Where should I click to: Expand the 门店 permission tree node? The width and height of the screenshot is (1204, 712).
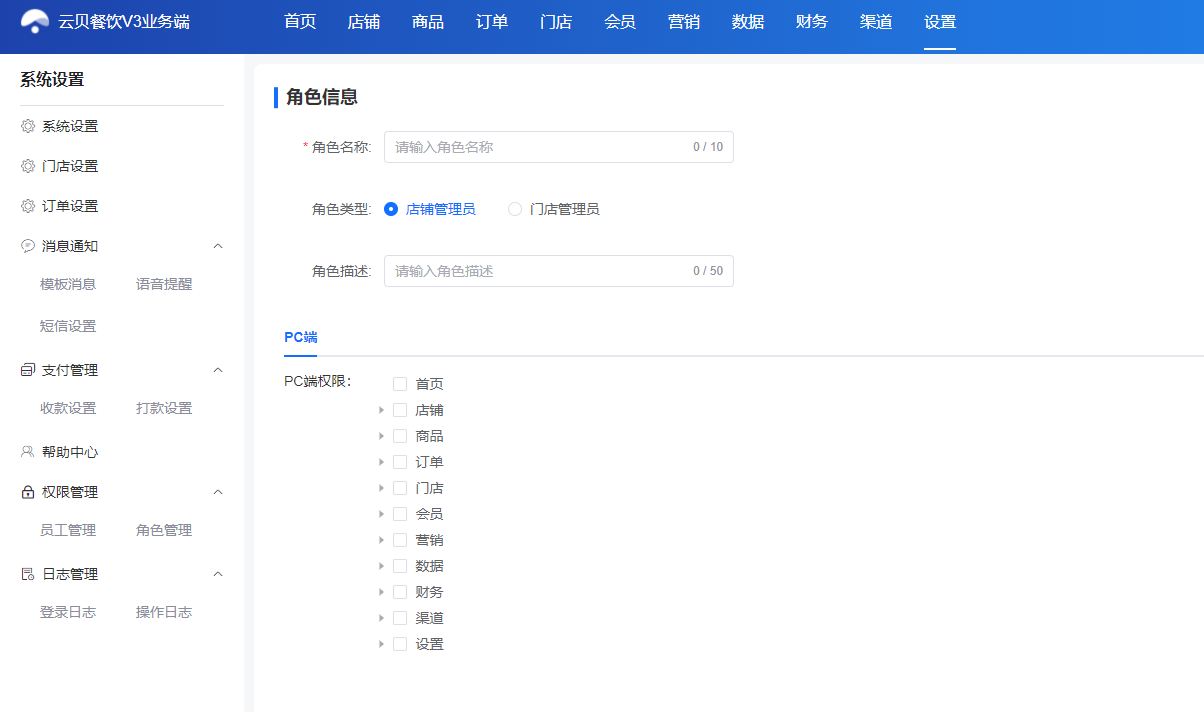381,488
